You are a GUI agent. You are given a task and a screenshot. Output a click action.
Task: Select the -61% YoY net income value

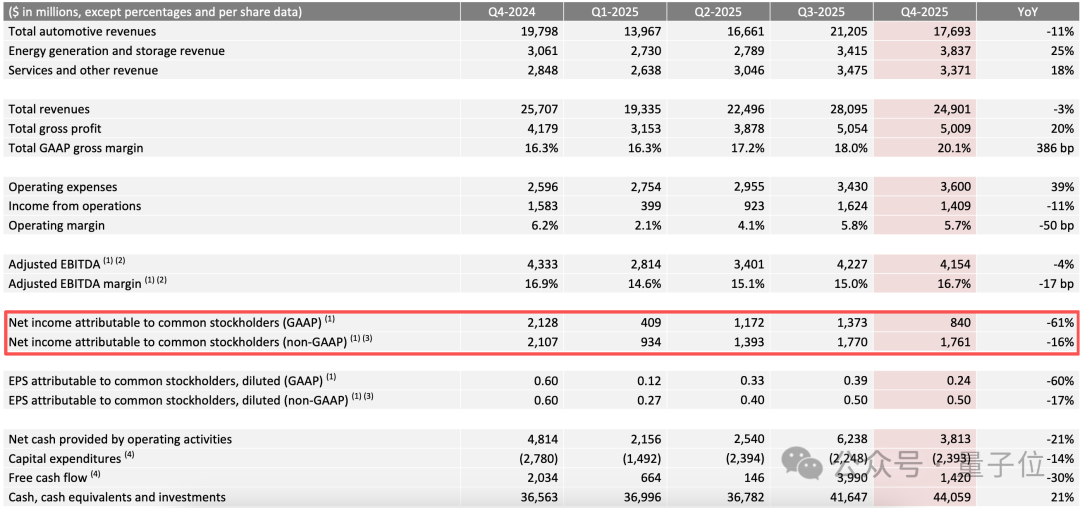coord(1059,322)
